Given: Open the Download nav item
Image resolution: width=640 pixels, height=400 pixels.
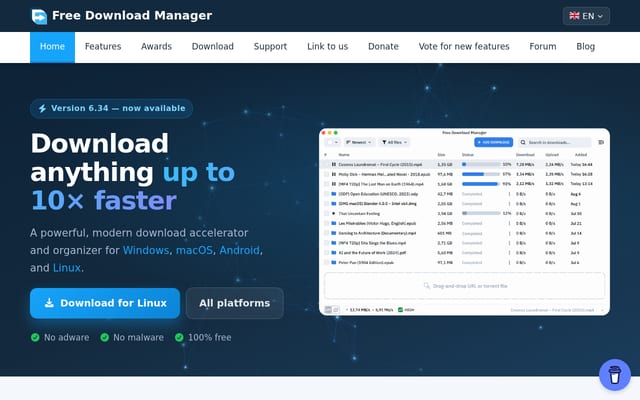Looking at the screenshot, I should (213, 47).
